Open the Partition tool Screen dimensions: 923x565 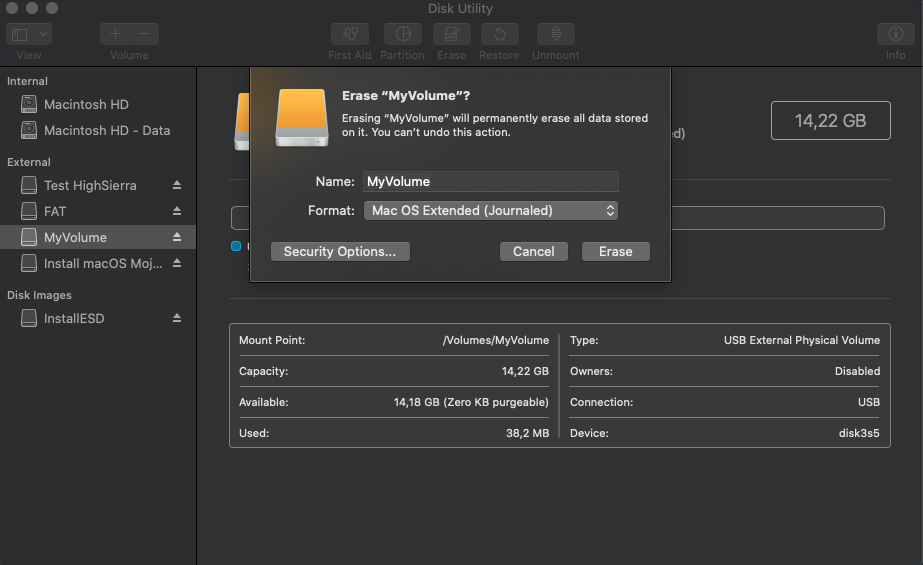pyautogui.click(x=403, y=34)
